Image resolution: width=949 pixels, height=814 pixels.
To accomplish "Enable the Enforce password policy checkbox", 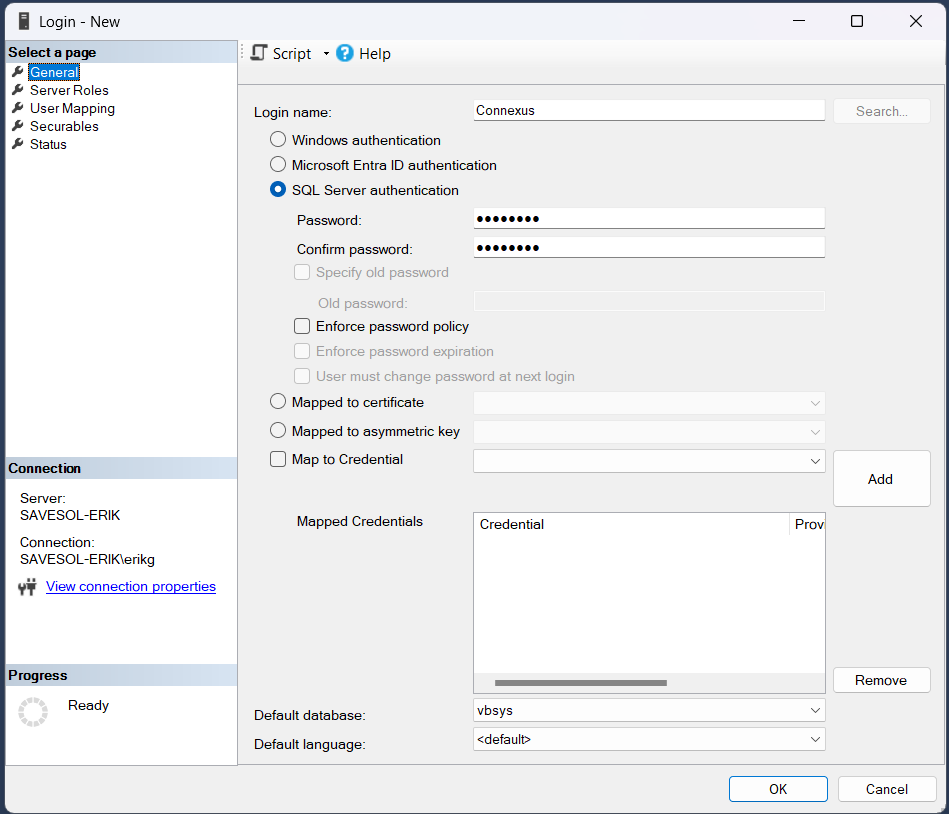I will click(302, 326).
